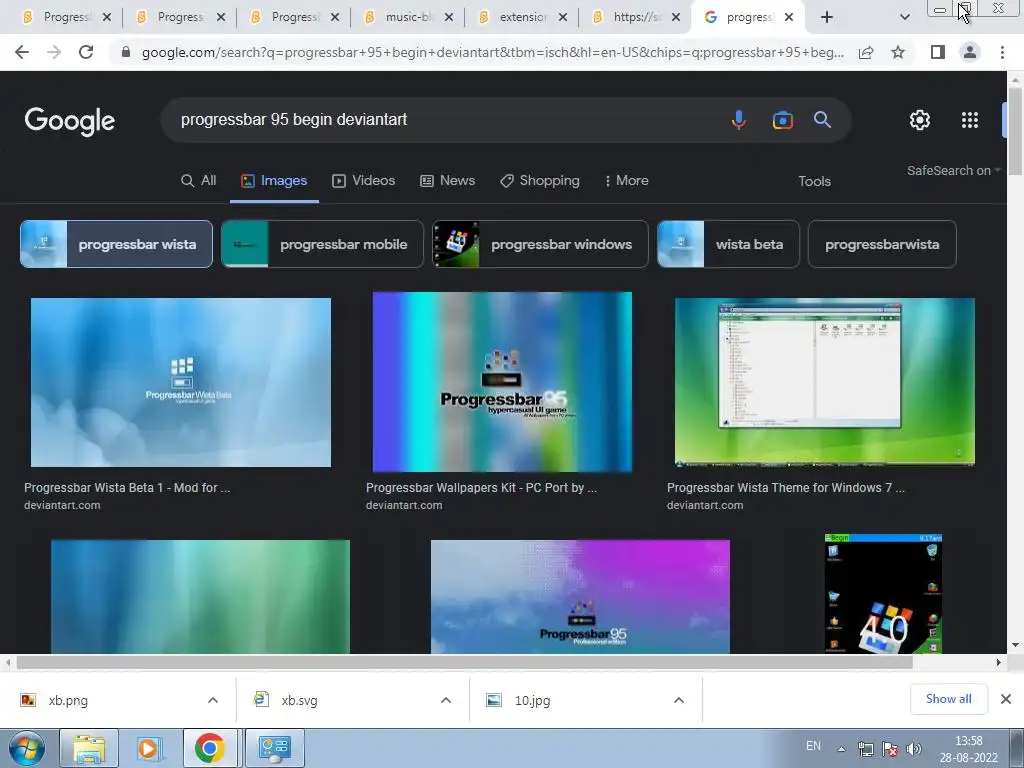Open 10.jpg download options arrow

click(679, 700)
